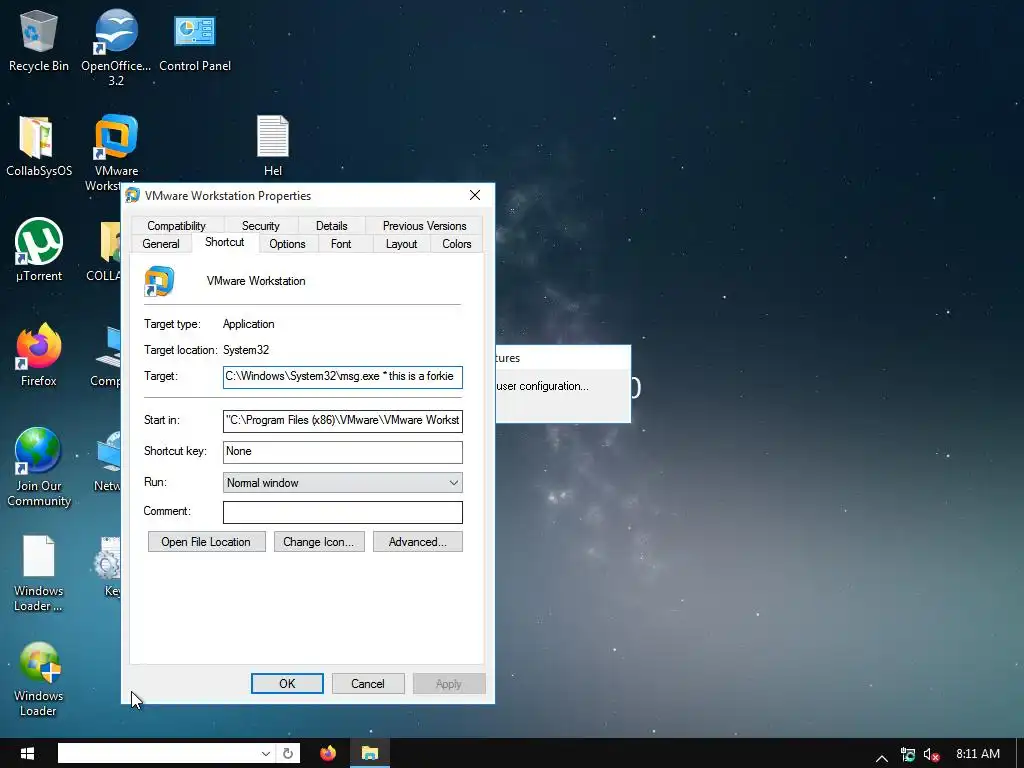Open File Explorer from the taskbar
Viewport: 1024px width, 768px height.
370,753
